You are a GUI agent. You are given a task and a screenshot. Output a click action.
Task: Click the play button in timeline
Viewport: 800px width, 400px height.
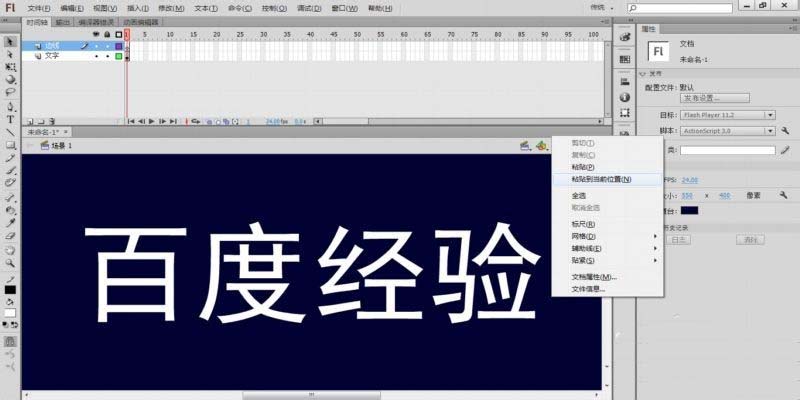pos(152,121)
